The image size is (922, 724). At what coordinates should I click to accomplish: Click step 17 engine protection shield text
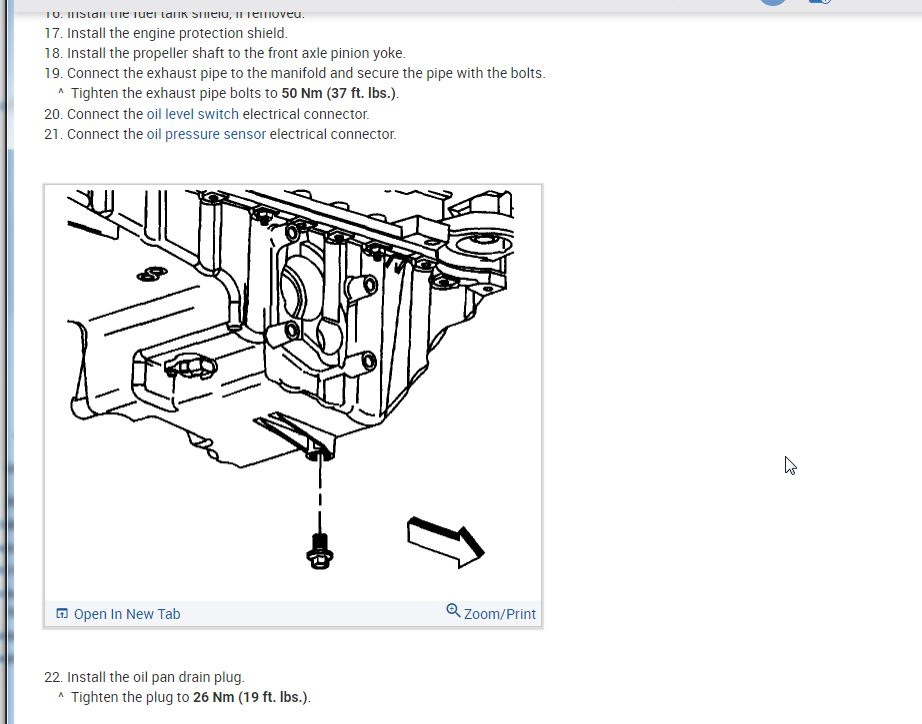tap(166, 34)
